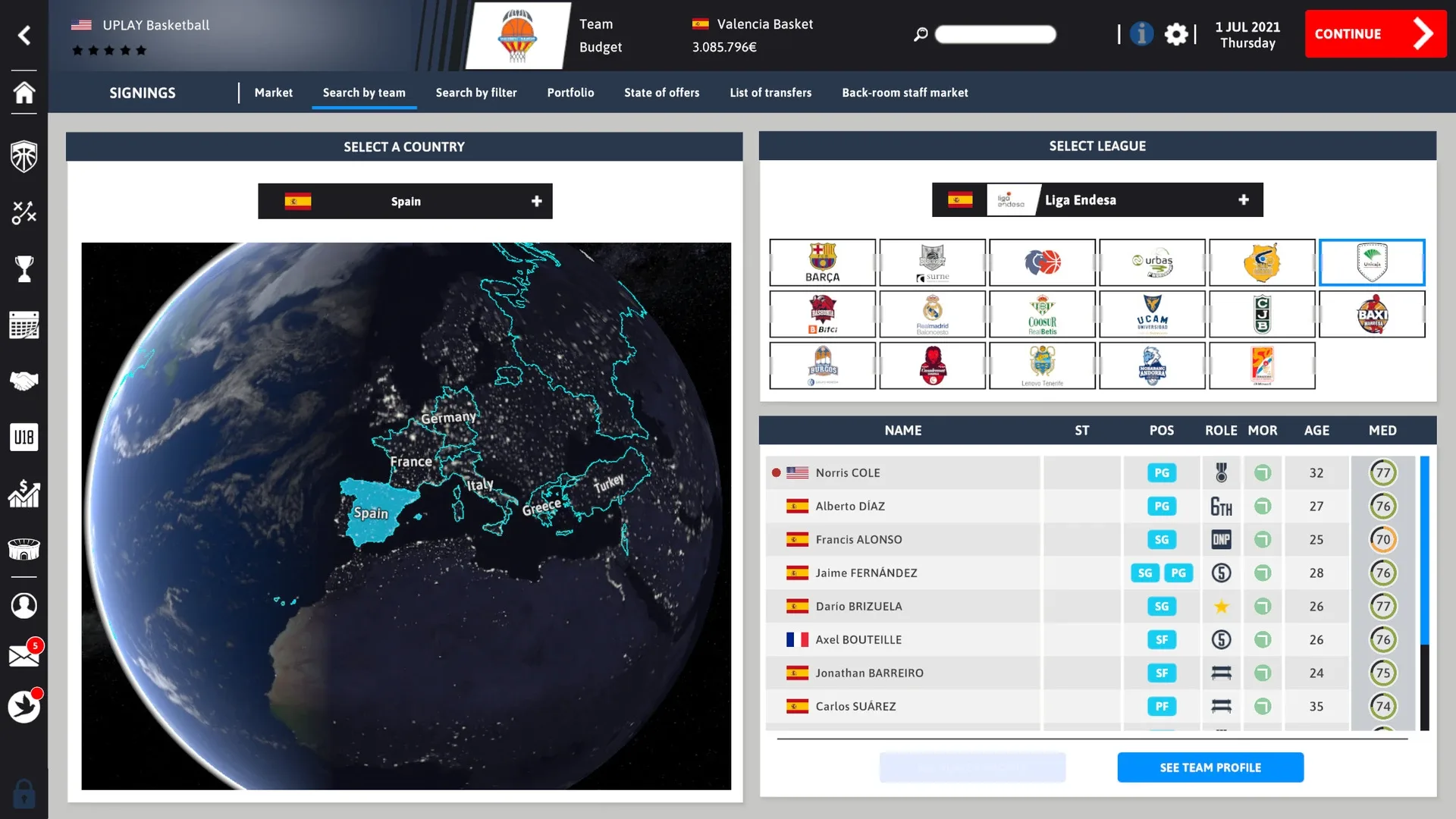1456x819 pixels.
Task: Open the tactics board icon
Action: [24, 213]
